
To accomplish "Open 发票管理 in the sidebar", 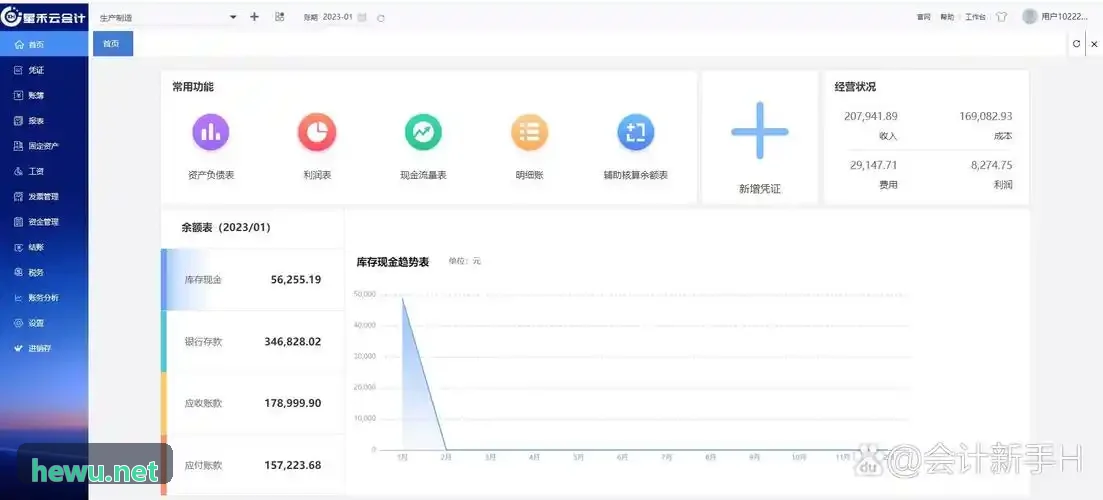I will (44, 196).
